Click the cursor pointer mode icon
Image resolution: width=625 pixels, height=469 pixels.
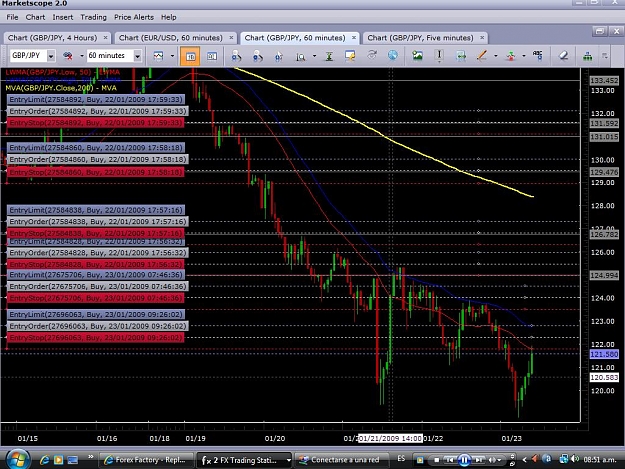(x=279, y=57)
